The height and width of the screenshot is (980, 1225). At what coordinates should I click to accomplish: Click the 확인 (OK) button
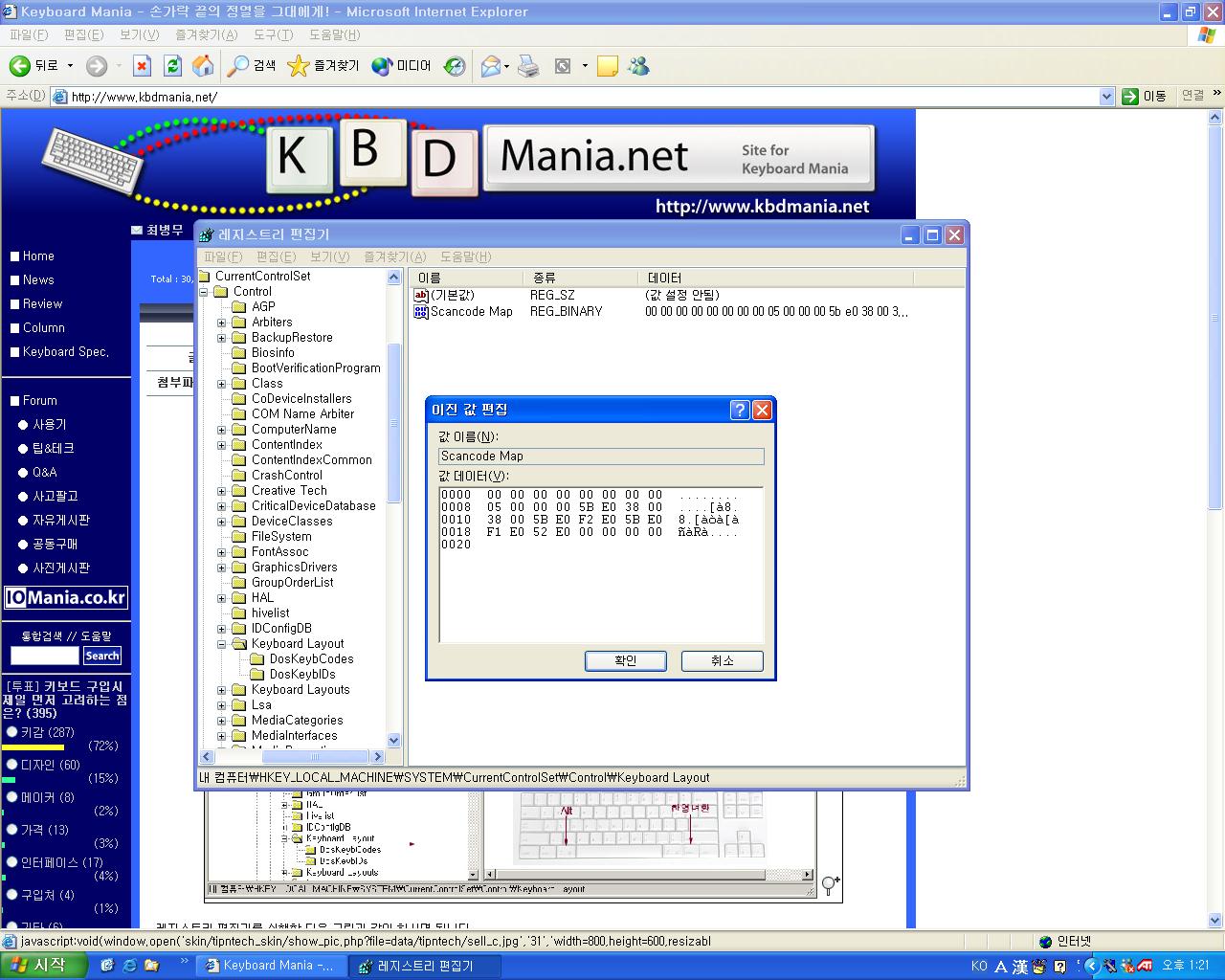click(x=626, y=660)
